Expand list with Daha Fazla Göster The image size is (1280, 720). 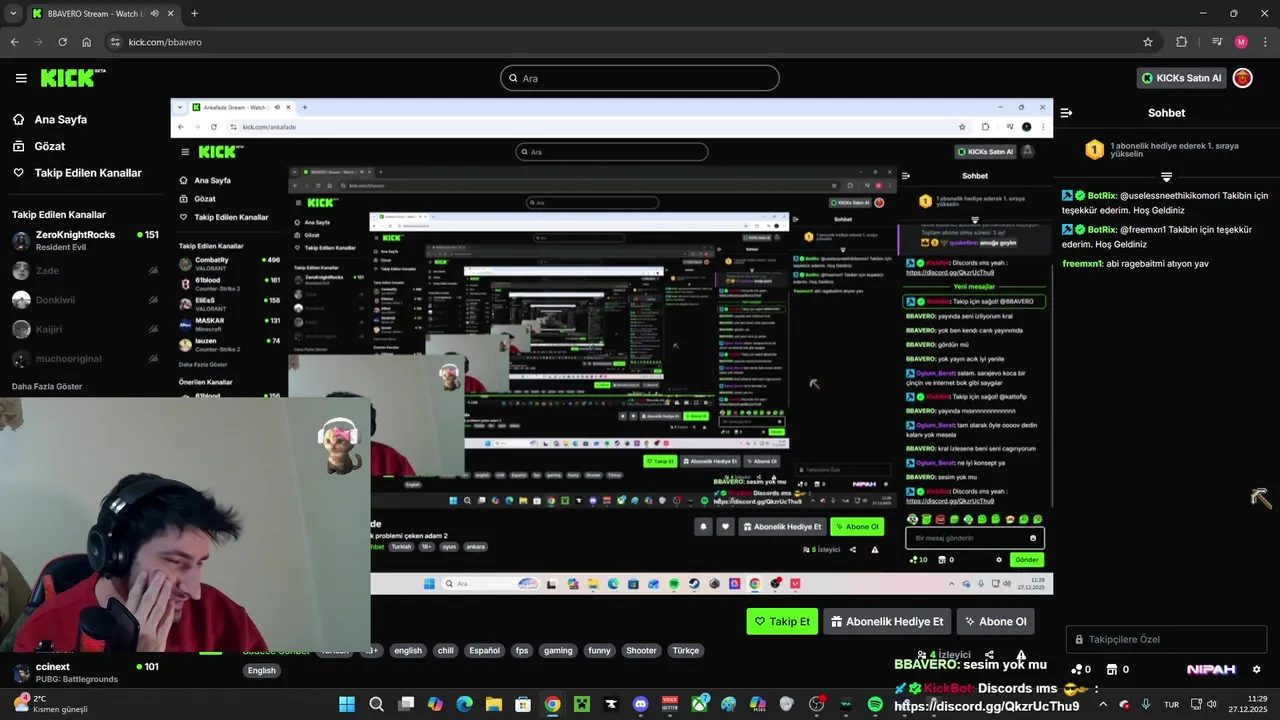tap(47, 386)
